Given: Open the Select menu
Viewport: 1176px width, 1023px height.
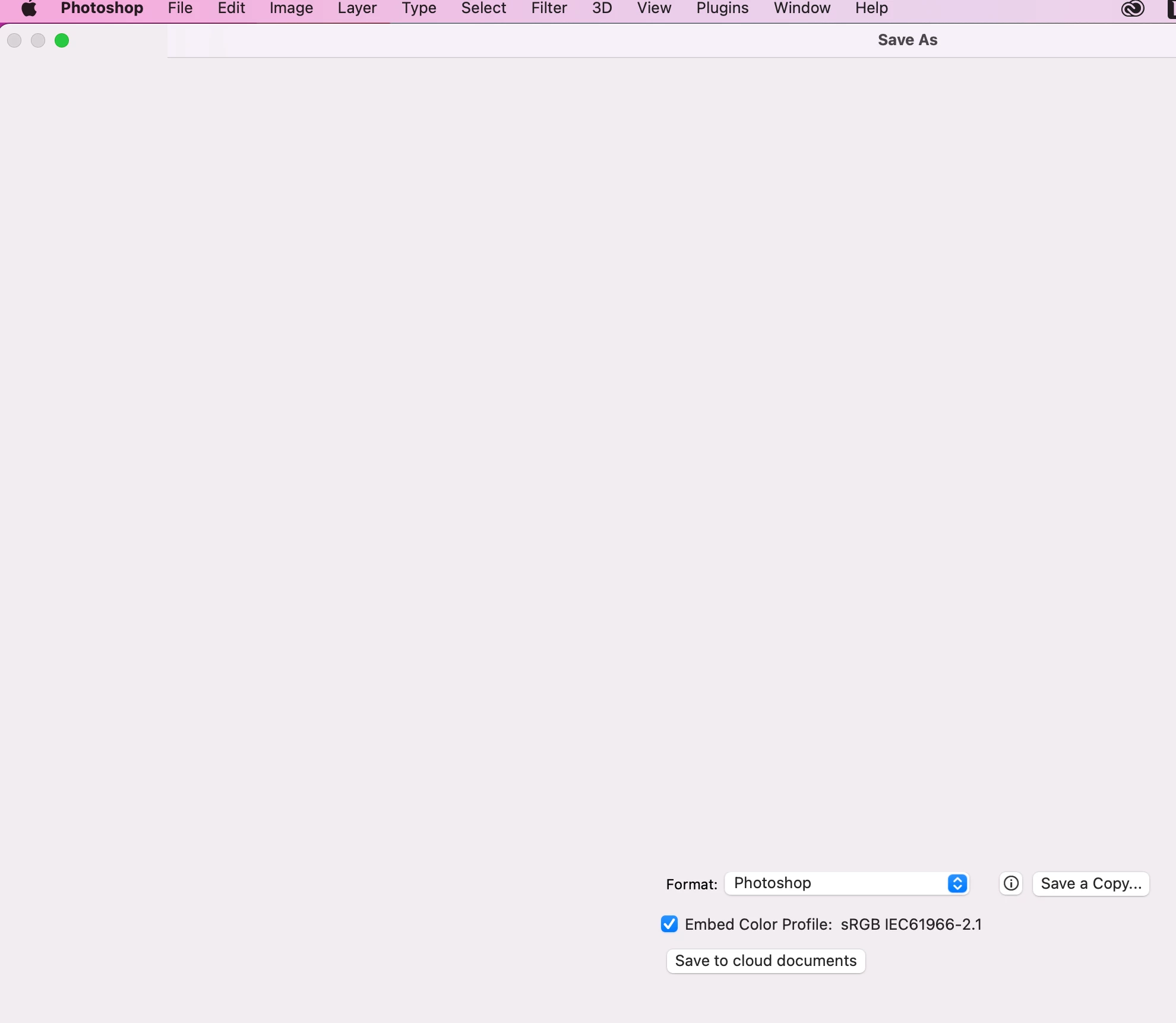Looking at the screenshot, I should point(483,8).
